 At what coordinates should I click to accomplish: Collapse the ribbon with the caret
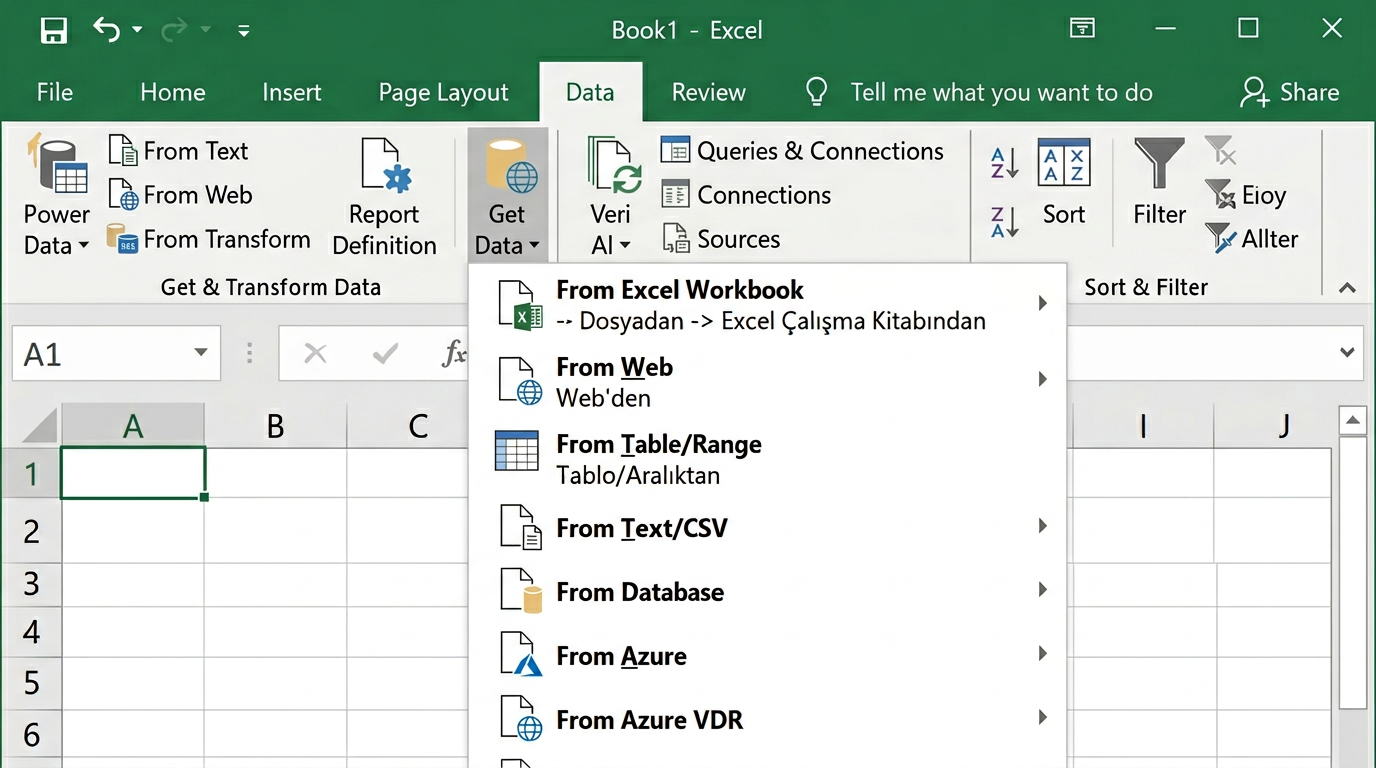(x=1347, y=288)
